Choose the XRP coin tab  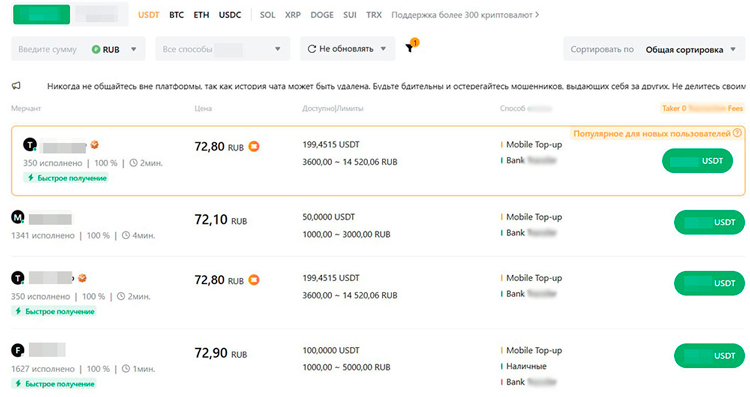(x=293, y=15)
